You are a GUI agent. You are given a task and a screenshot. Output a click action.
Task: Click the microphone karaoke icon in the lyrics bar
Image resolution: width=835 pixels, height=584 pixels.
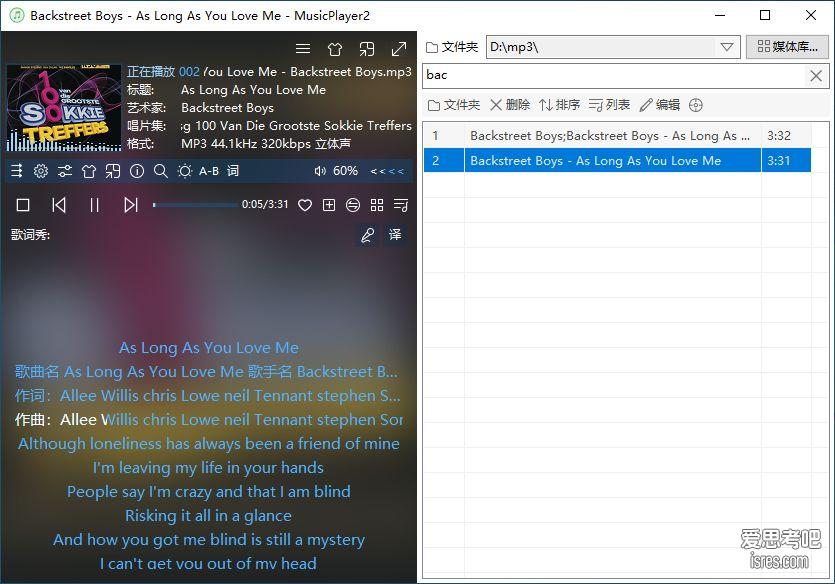click(x=367, y=235)
